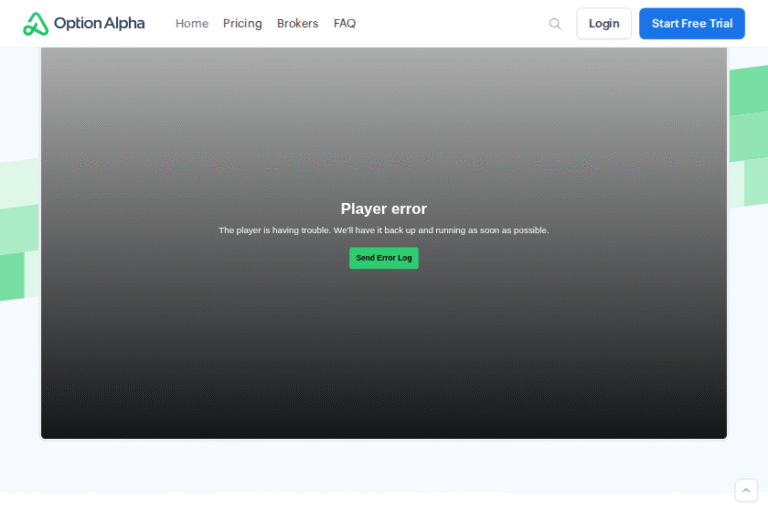
Task: Go to the Home page
Action: 192,24
